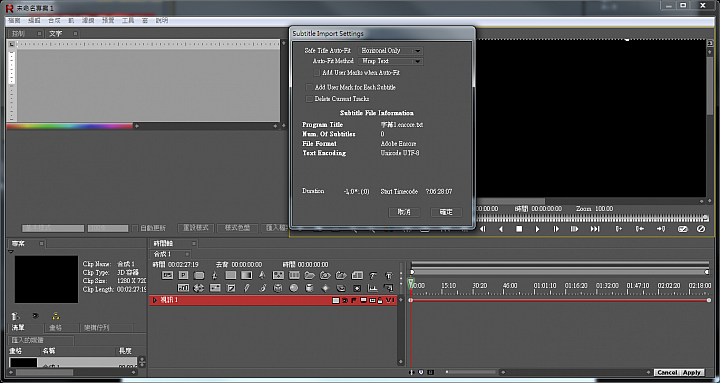Click the pen tool icon in timeline toolbar

pyautogui.click(x=246, y=288)
